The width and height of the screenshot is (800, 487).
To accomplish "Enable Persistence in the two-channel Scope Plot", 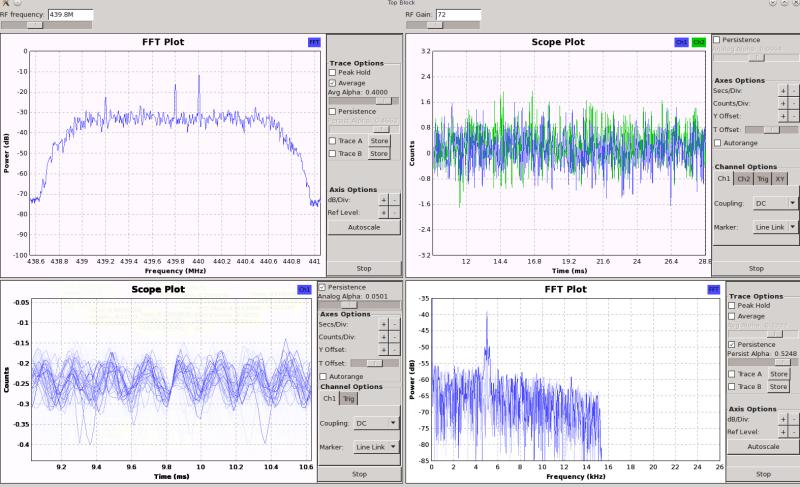I will (x=717, y=40).
